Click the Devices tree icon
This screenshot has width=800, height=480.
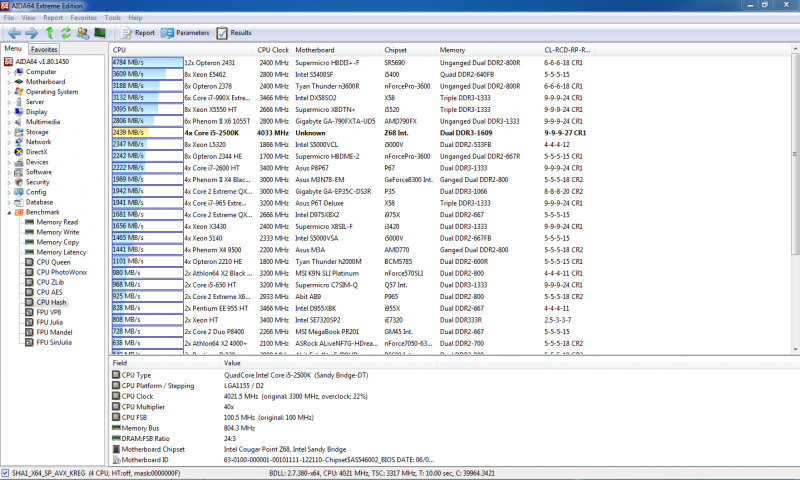[x=19, y=162]
